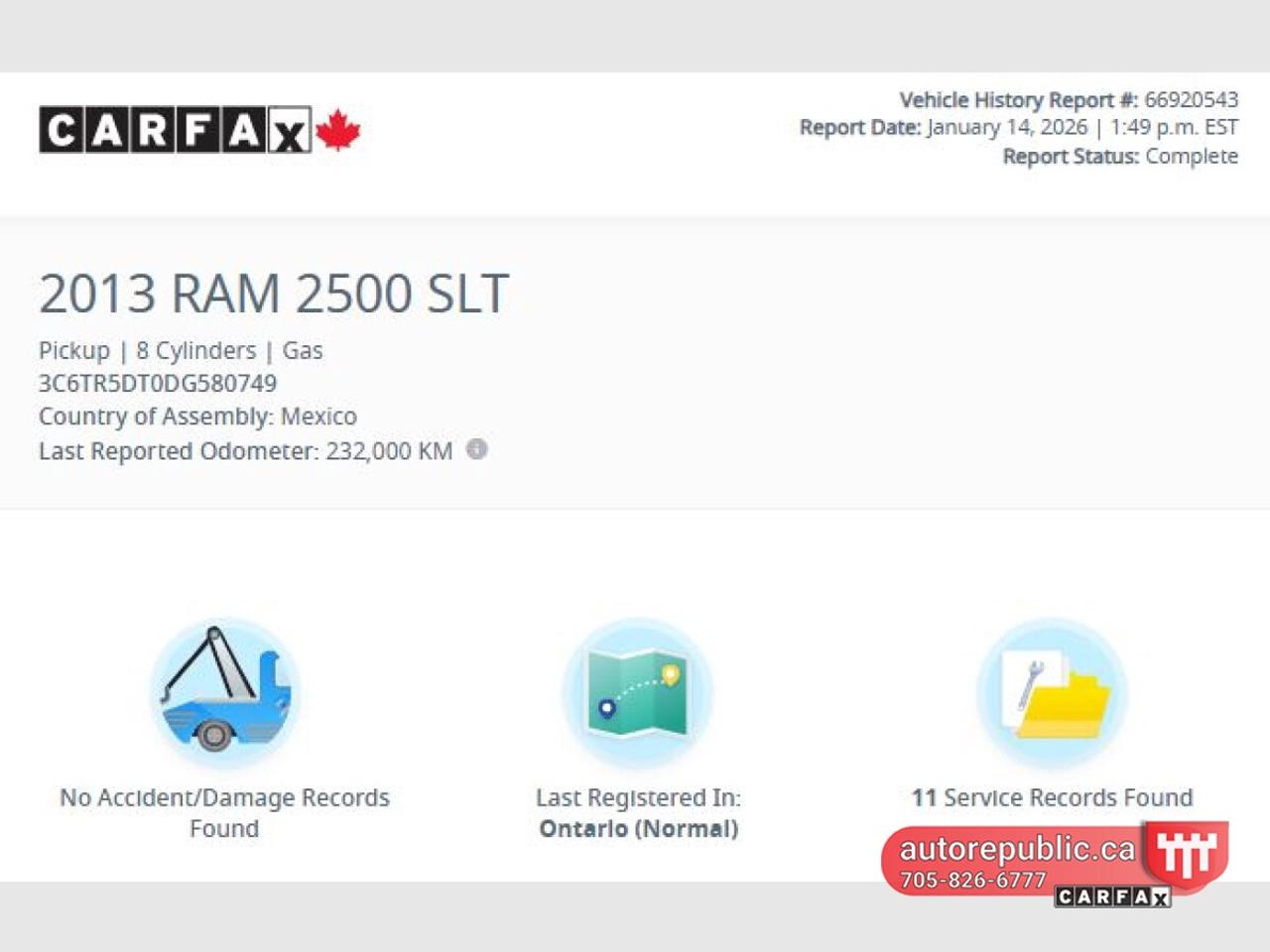1270x952 pixels.
Task: Open No Accident/Damage Records Found
Action: coord(224,813)
